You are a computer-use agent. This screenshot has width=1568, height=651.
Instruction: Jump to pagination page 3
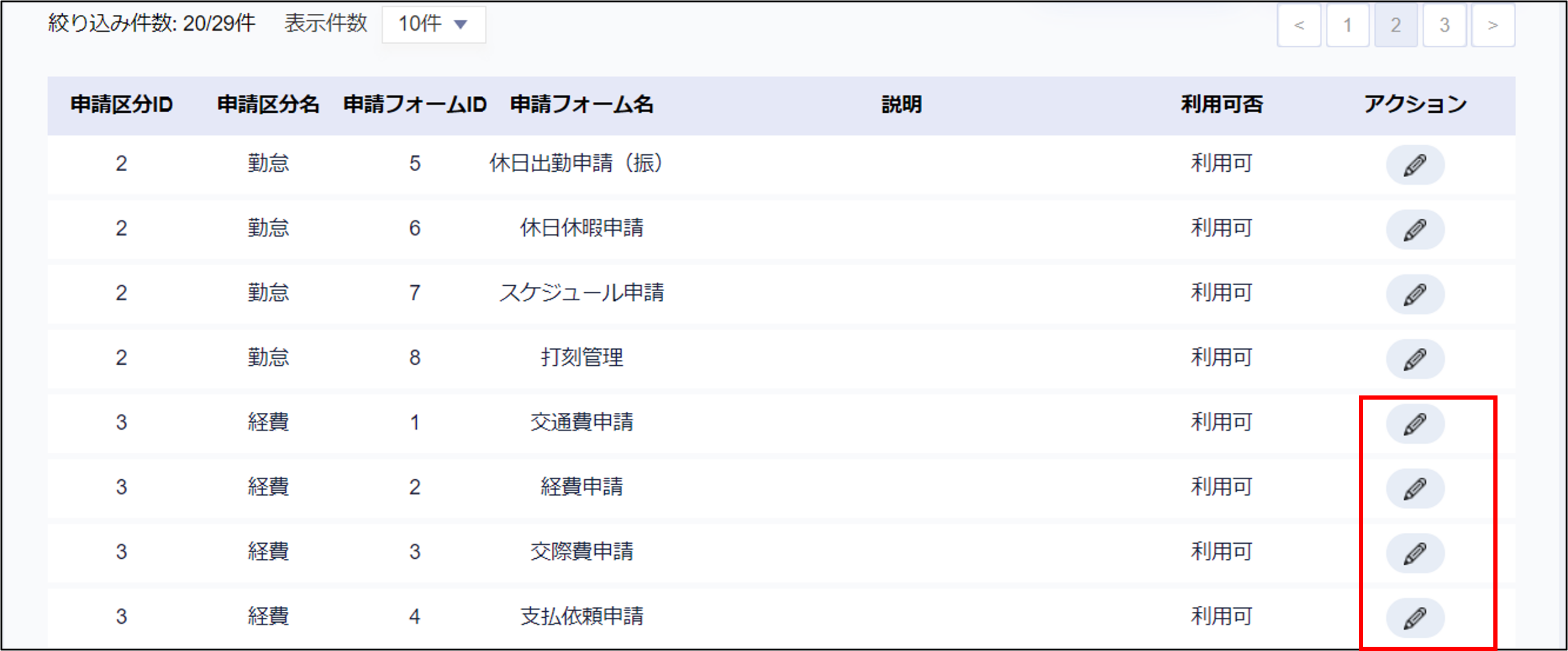click(x=1444, y=25)
